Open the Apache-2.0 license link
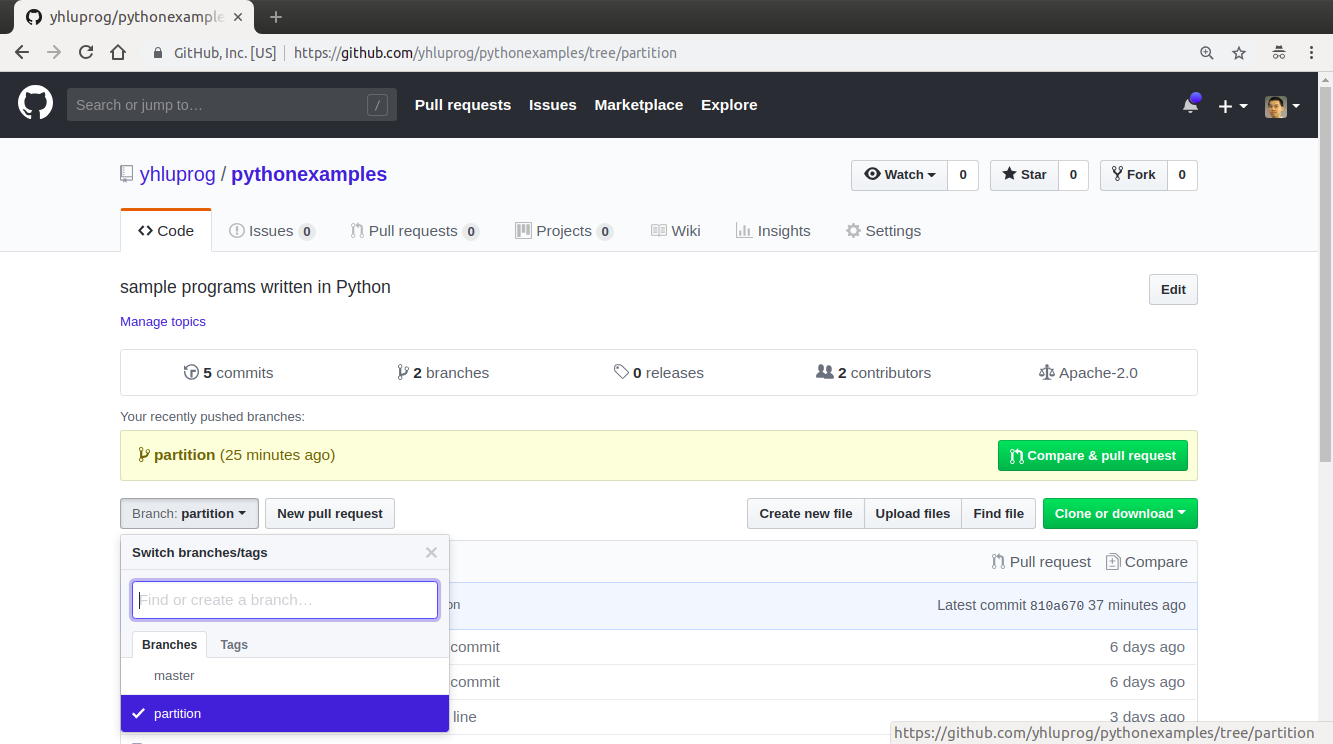1333x744 pixels. pyautogui.click(x=1088, y=373)
